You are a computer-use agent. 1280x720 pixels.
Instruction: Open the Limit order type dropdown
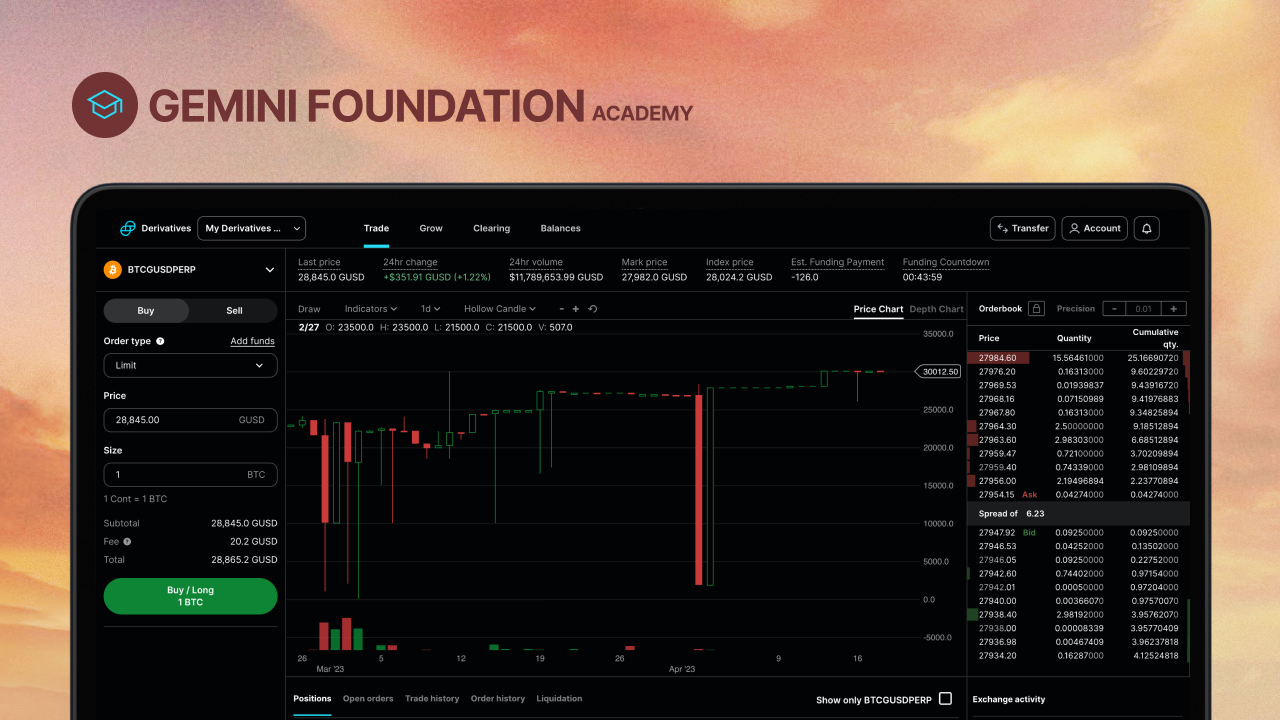click(x=190, y=365)
